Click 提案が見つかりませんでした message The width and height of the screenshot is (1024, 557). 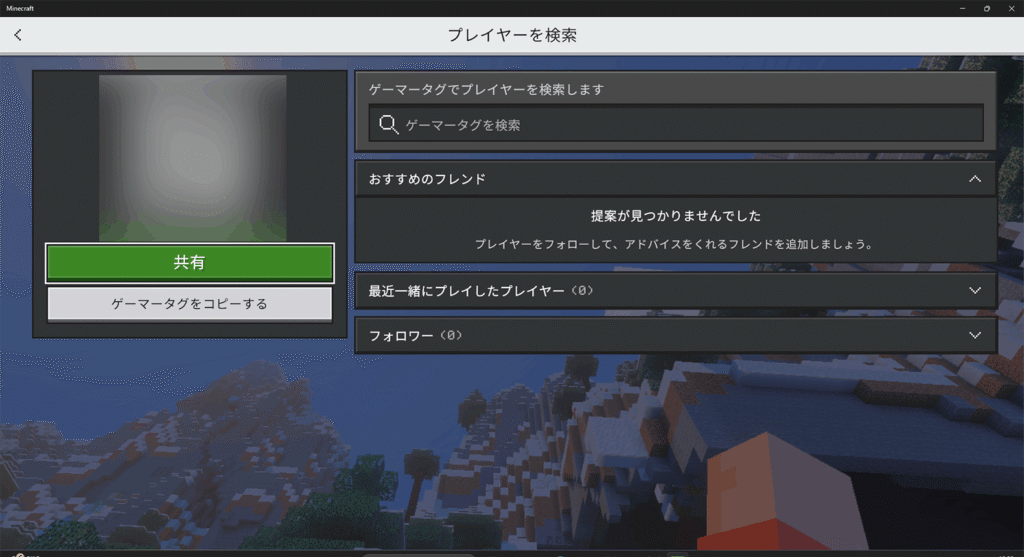click(676, 215)
